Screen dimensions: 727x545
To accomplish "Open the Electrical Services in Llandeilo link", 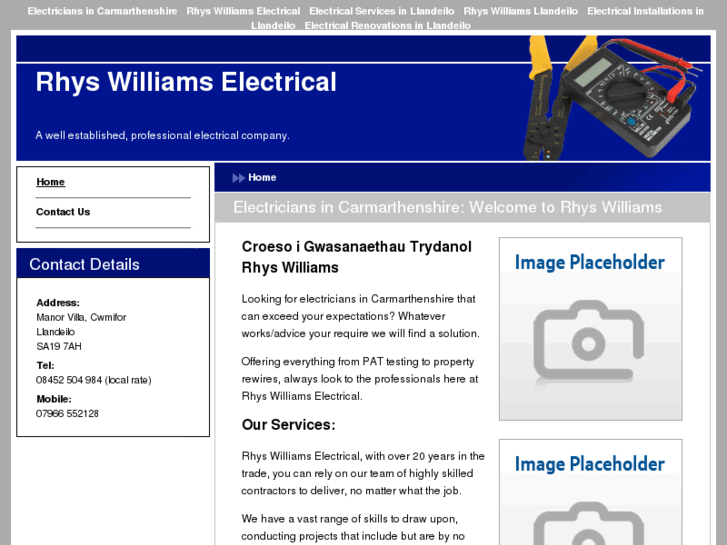I will click(x=382, y=11).
